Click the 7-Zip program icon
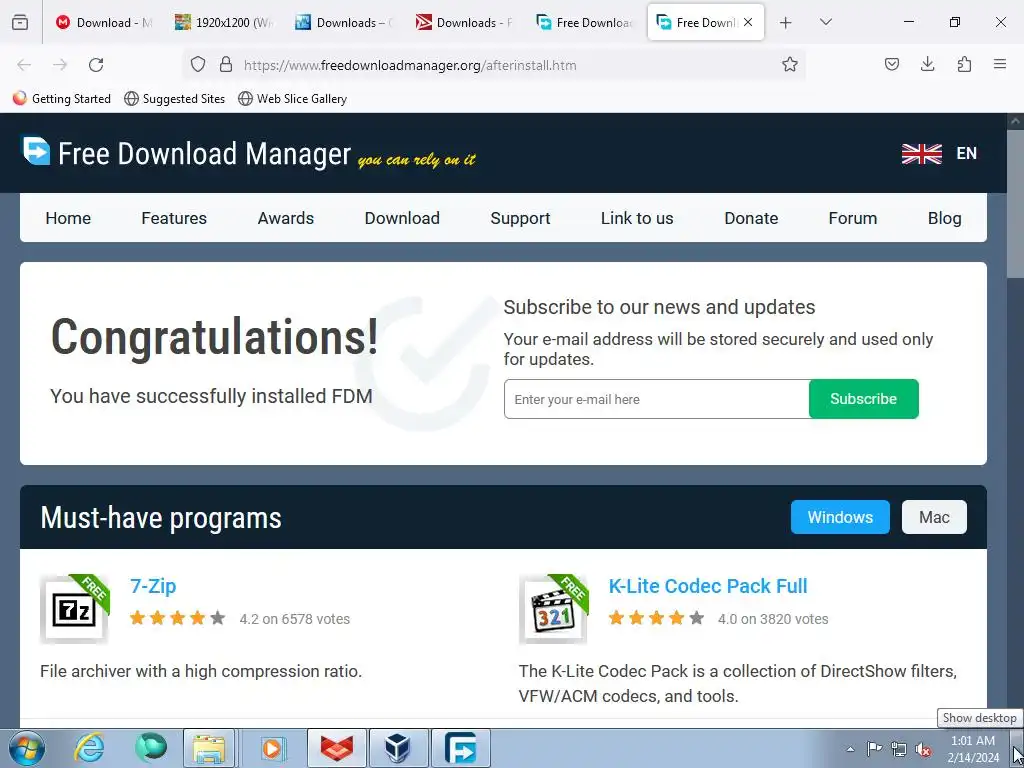The height and width of the screenshot is (768, 1024). (x=74, y=609)
